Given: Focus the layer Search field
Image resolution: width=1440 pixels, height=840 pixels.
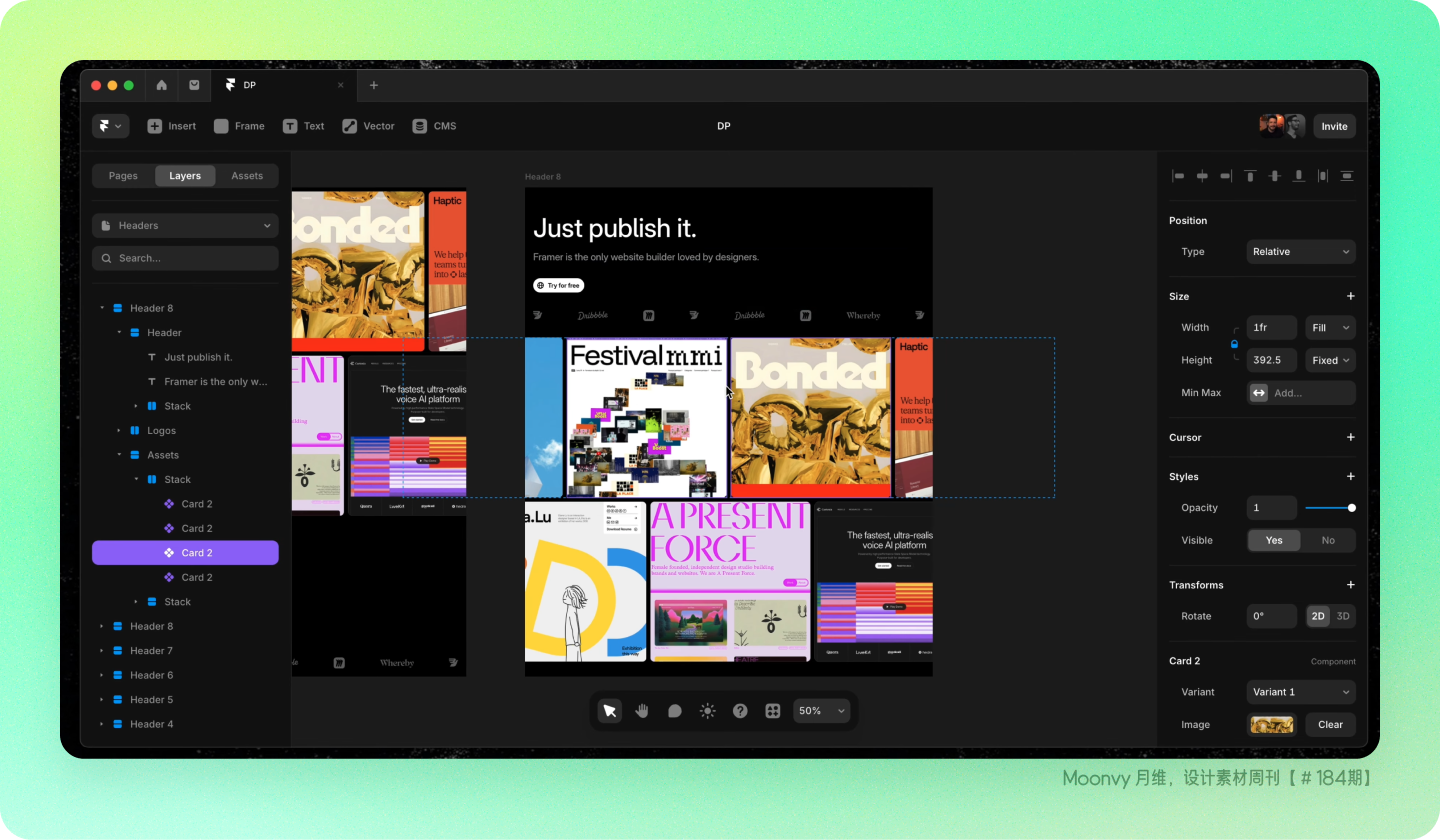Looking at the screenshot, I should pyautogui.click(x=185, y=258).
